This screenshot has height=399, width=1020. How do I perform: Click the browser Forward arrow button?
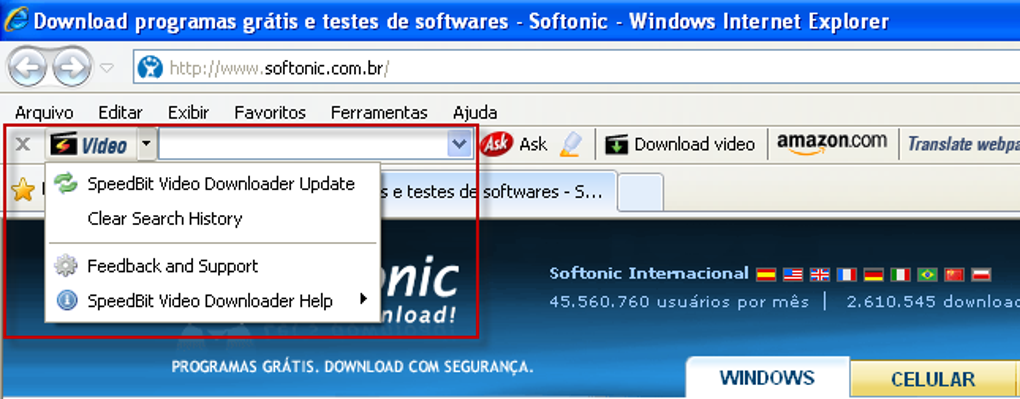(x=72, y=67)
